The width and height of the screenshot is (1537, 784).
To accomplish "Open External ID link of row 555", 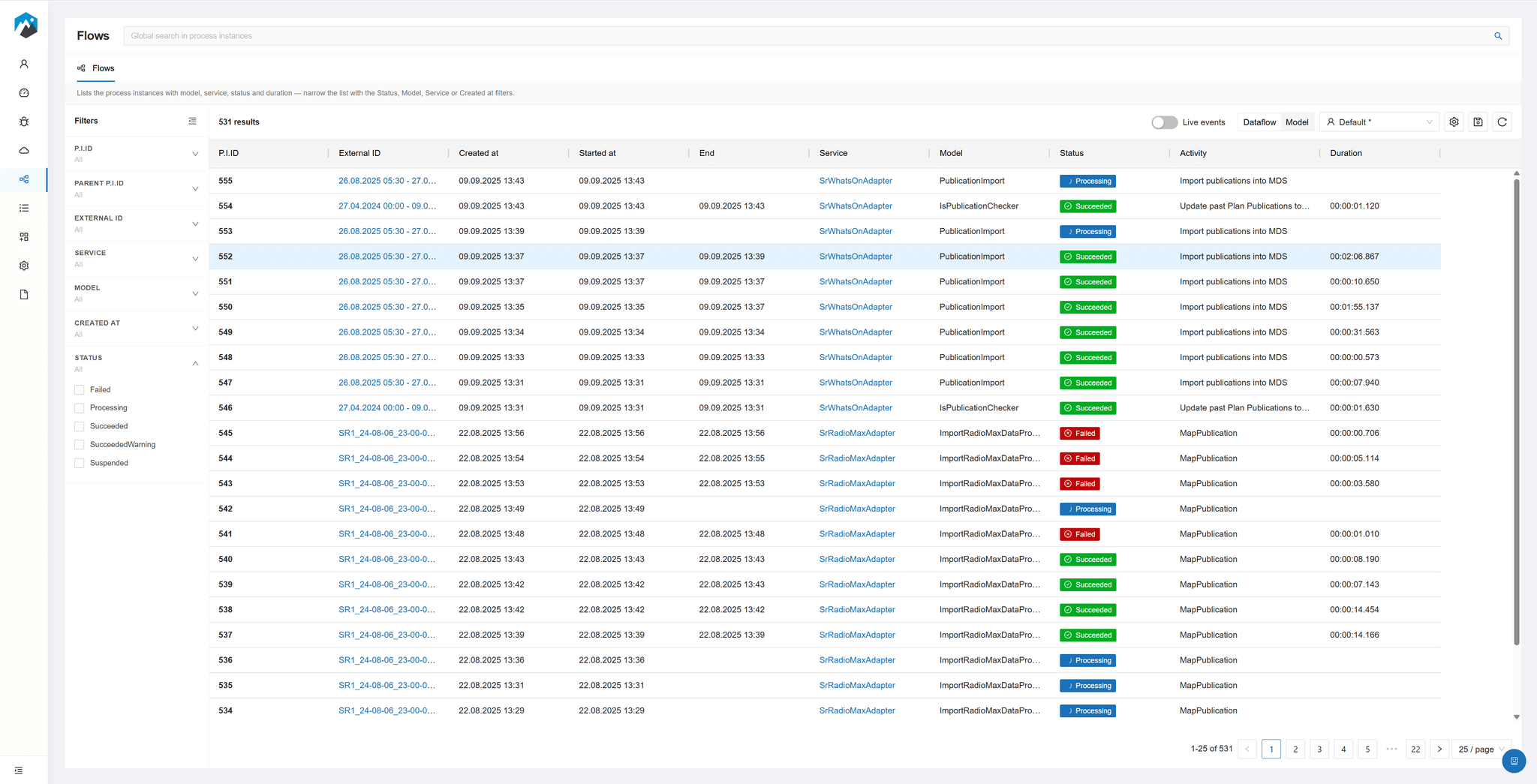I will coord(387,181).
